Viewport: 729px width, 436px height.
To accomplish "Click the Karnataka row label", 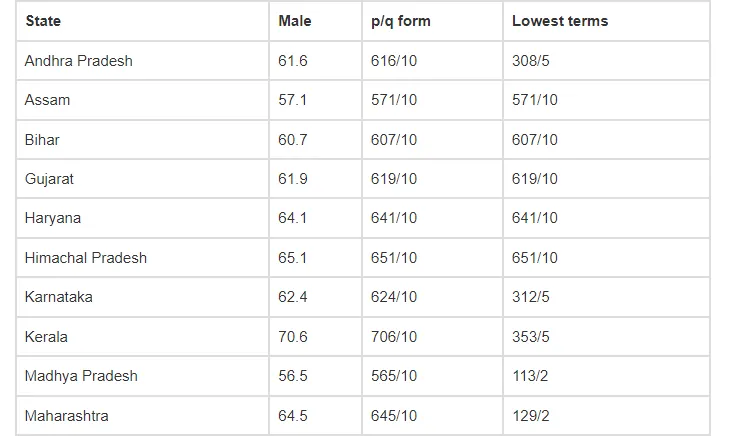I will coord(58,297).
